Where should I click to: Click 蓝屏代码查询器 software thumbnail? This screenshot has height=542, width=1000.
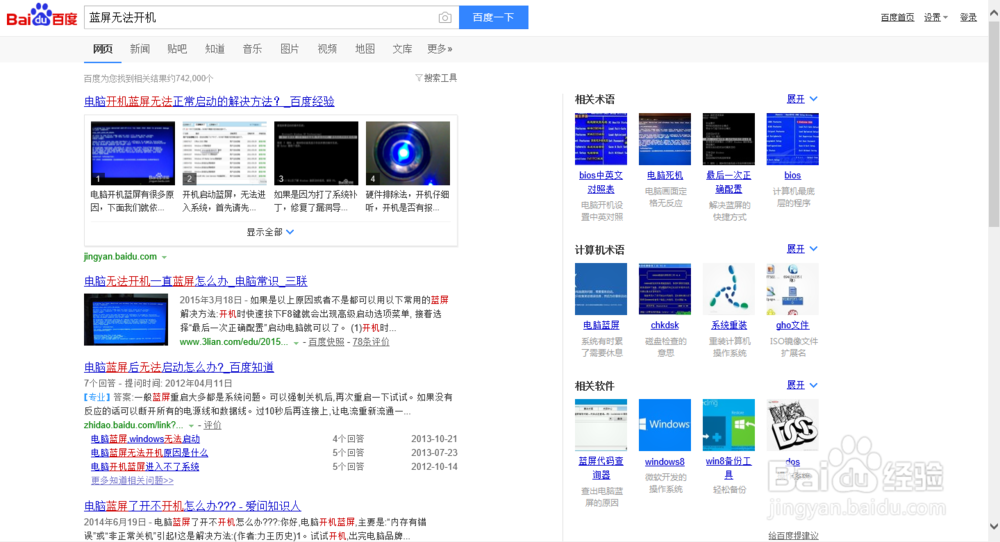601,425
